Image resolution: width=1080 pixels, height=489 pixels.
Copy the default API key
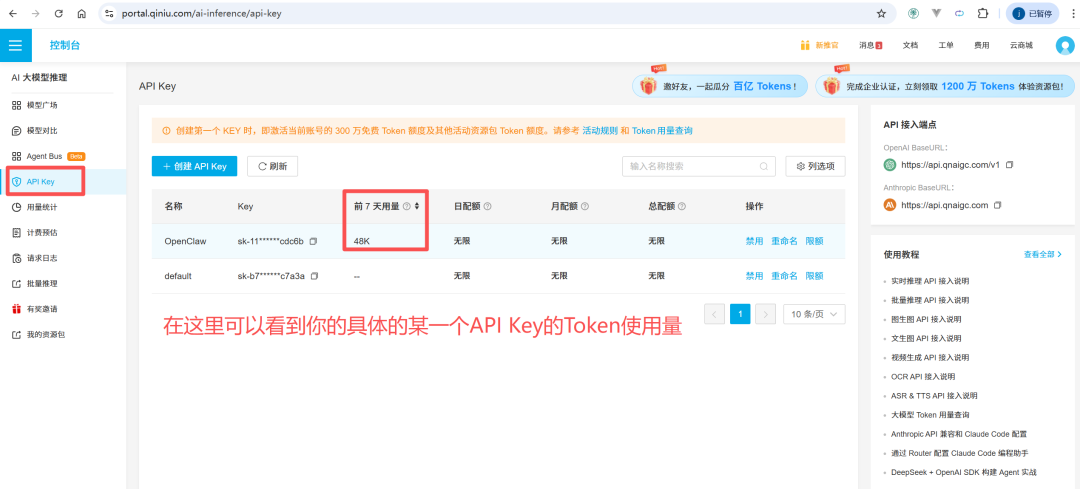coord(314,276)
